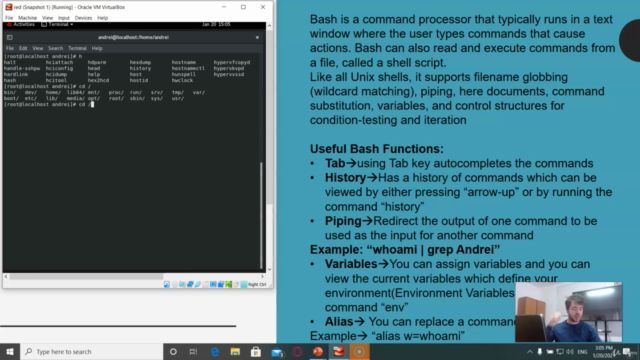The image size is (640, 360).
Task: Click the VM horizontal scroll-left arrow
Action: pyautogui.click(x=6, y=276)
